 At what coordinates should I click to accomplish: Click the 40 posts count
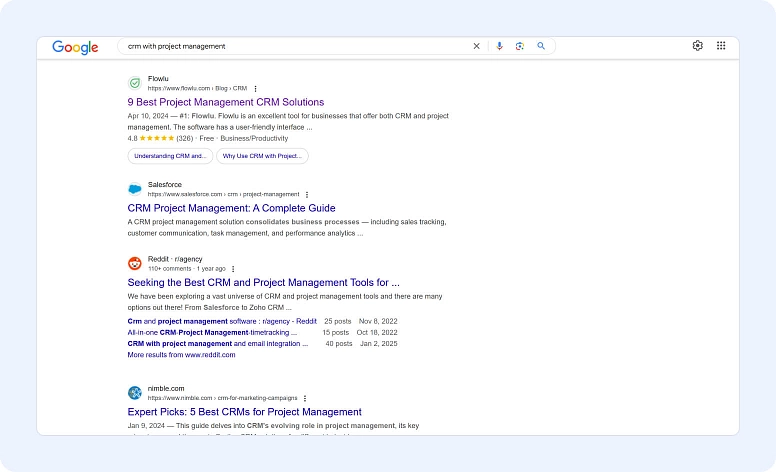tap(339, 343)
